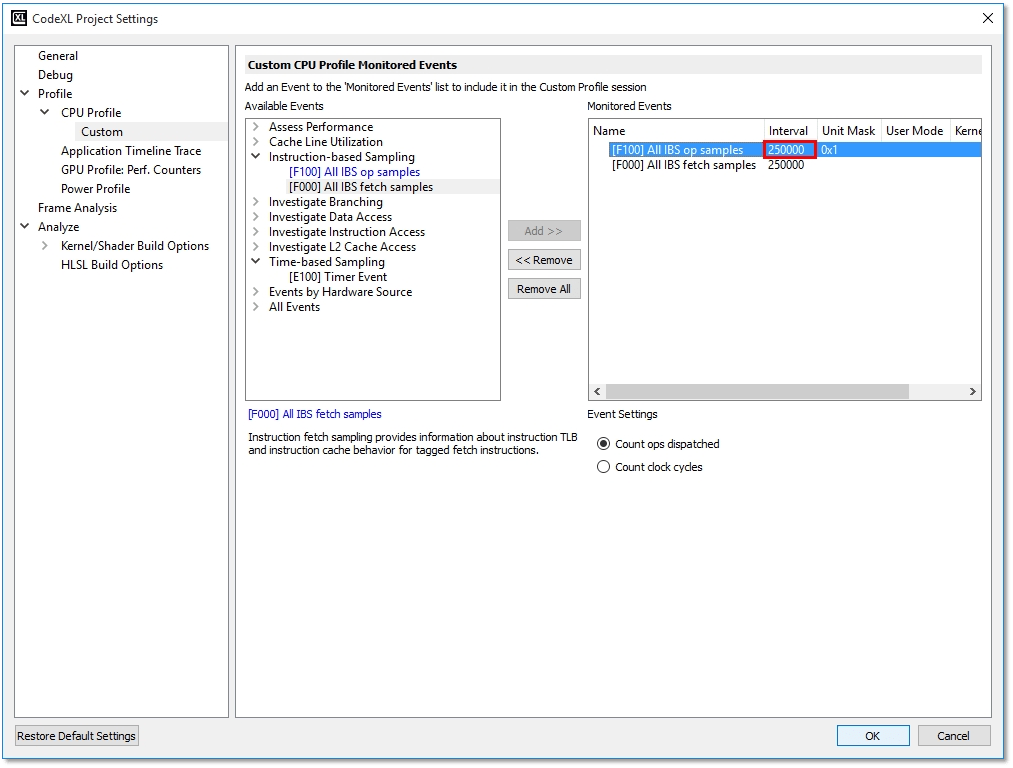
Task: Close the CodeXL Project Settings dialog
Action: point(987,18)
